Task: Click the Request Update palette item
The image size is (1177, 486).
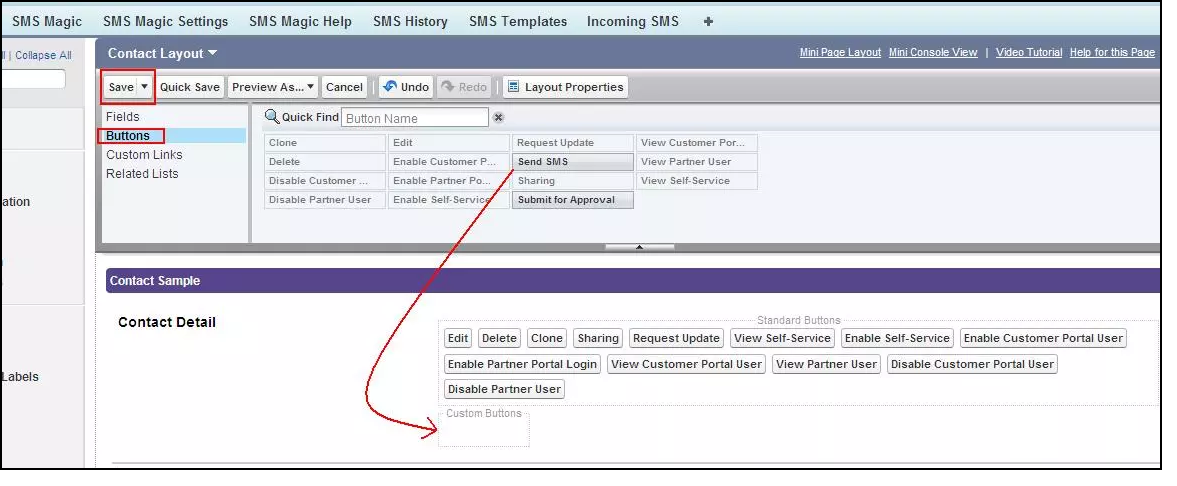Action: (573, 143)
